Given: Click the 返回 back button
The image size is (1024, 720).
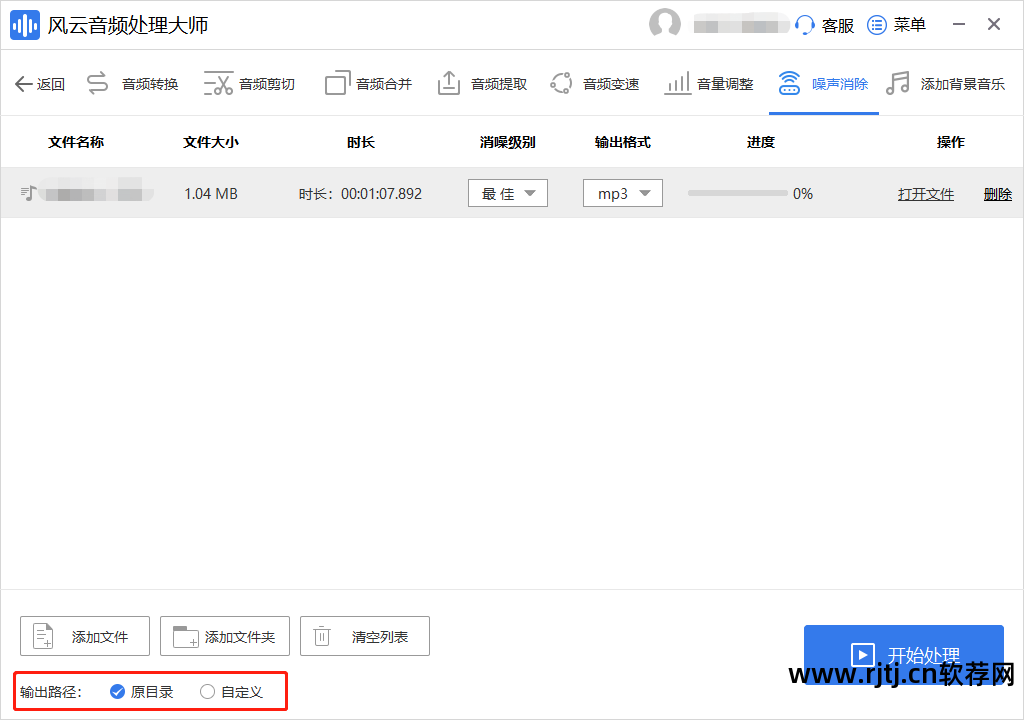Looking at the screenshot, I should (40, 84).
